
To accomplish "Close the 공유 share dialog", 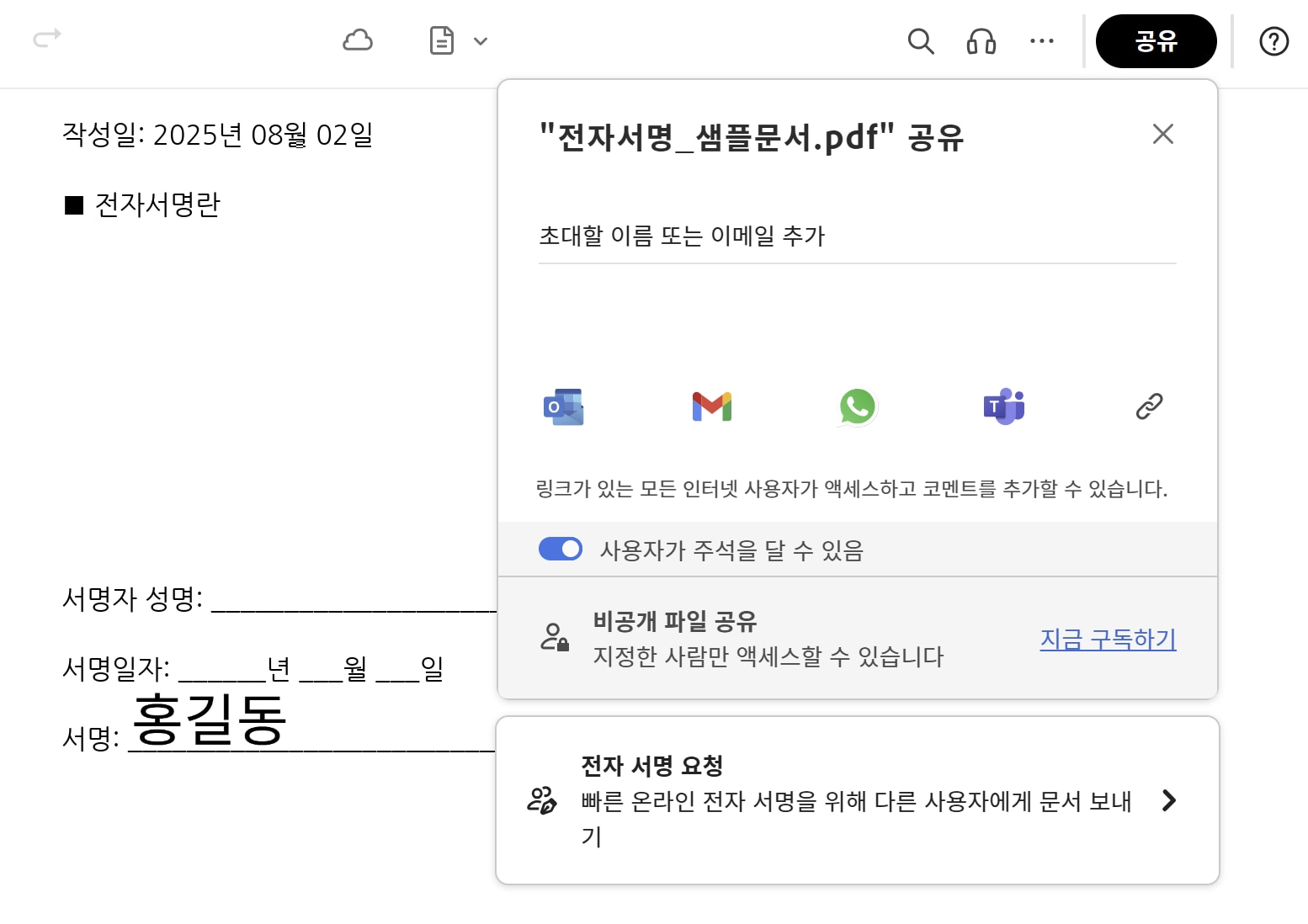I will (1163, 134).
